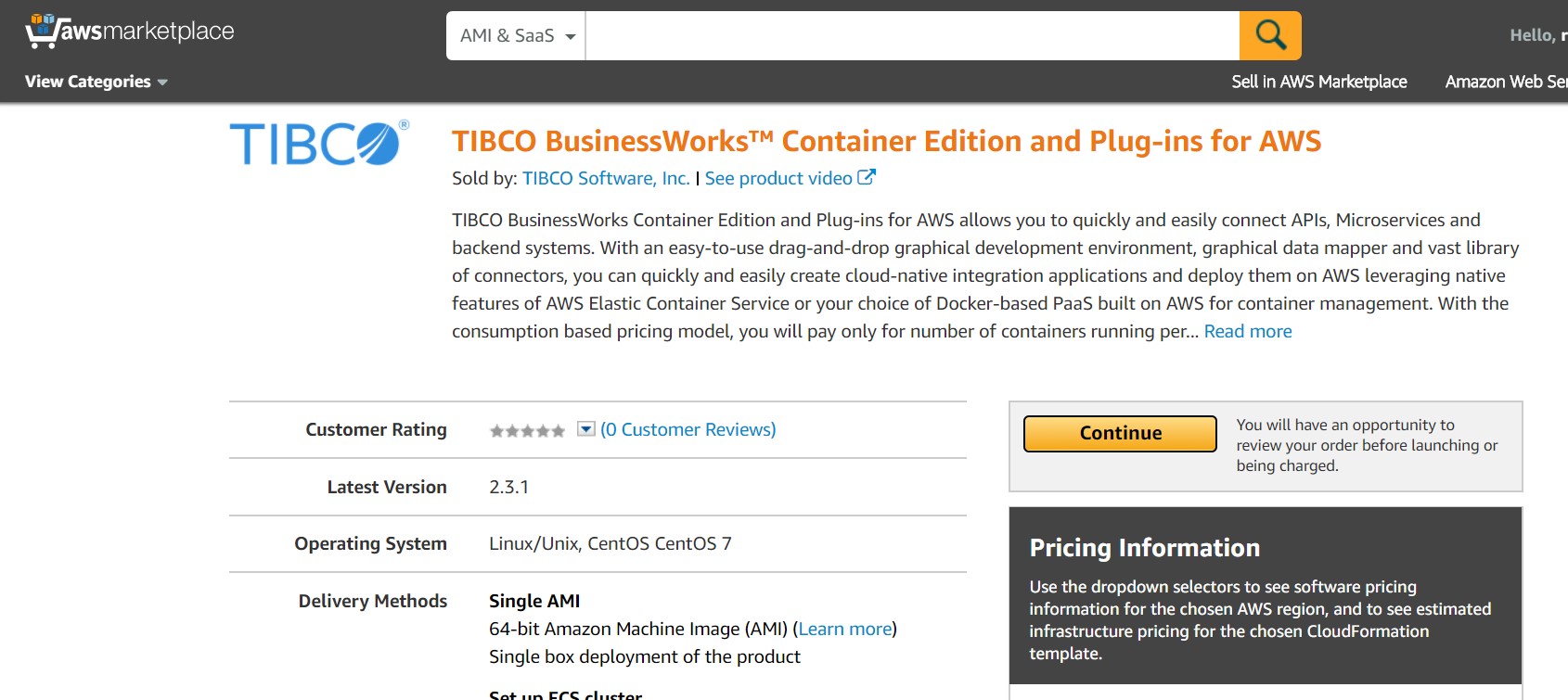Expand description with Read more
Image resolution: width=1568 pixels, height=700 pixels.
point(1247,331)
